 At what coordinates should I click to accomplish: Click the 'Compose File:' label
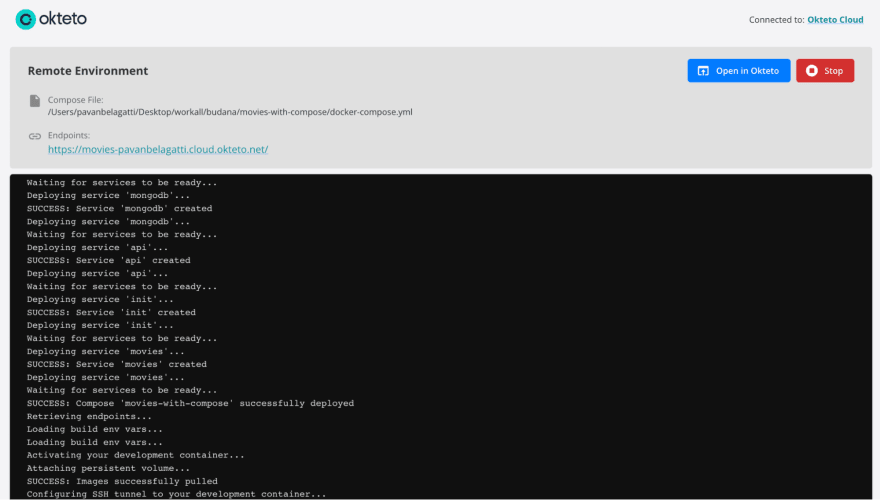click(75, 100)
